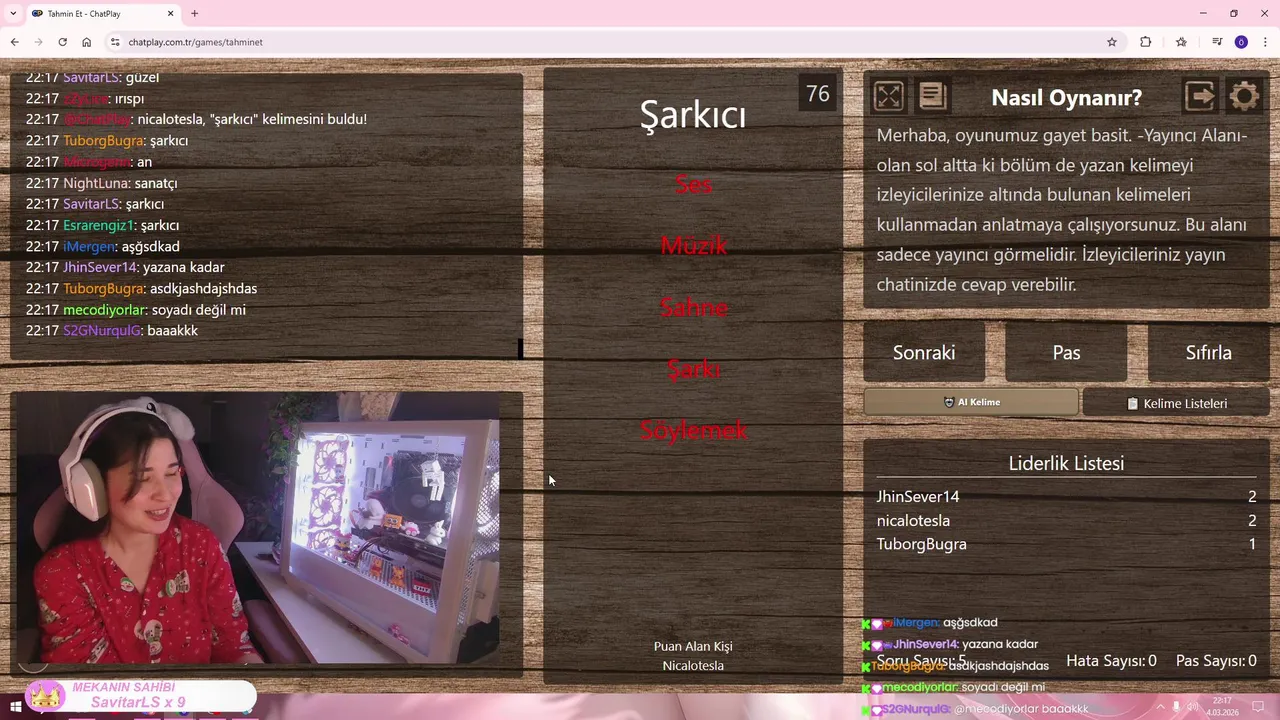Go back in browser history
The image size is (1280, 720).
pos(14,42)
